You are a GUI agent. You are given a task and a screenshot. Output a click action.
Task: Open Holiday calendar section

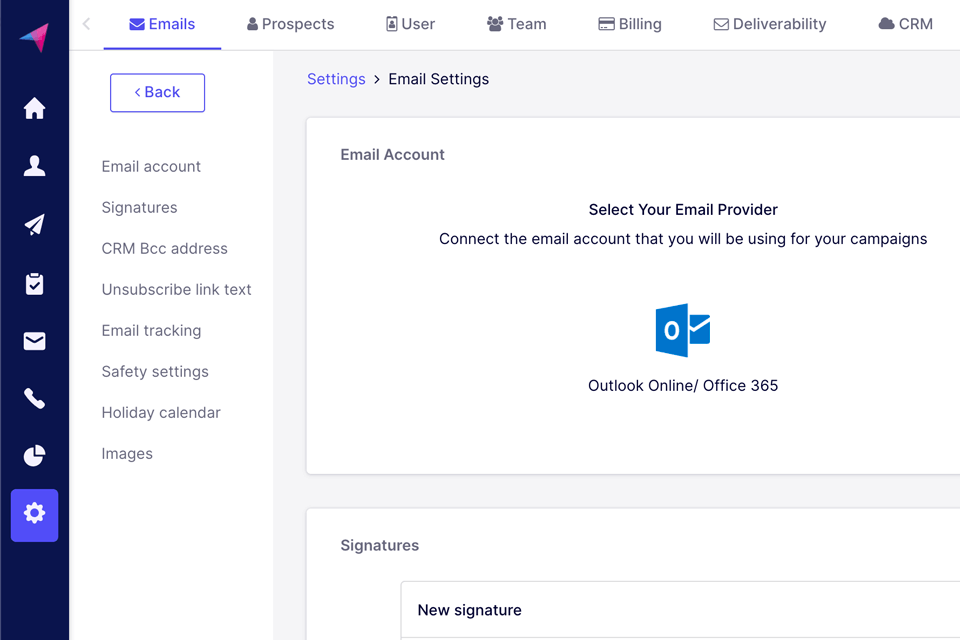(161, 413)
